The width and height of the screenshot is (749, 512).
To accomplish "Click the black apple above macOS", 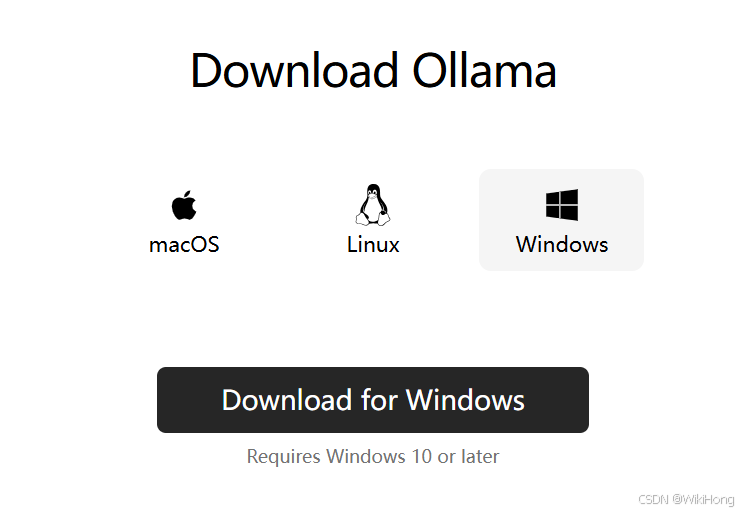I will [x=184, y=205].
